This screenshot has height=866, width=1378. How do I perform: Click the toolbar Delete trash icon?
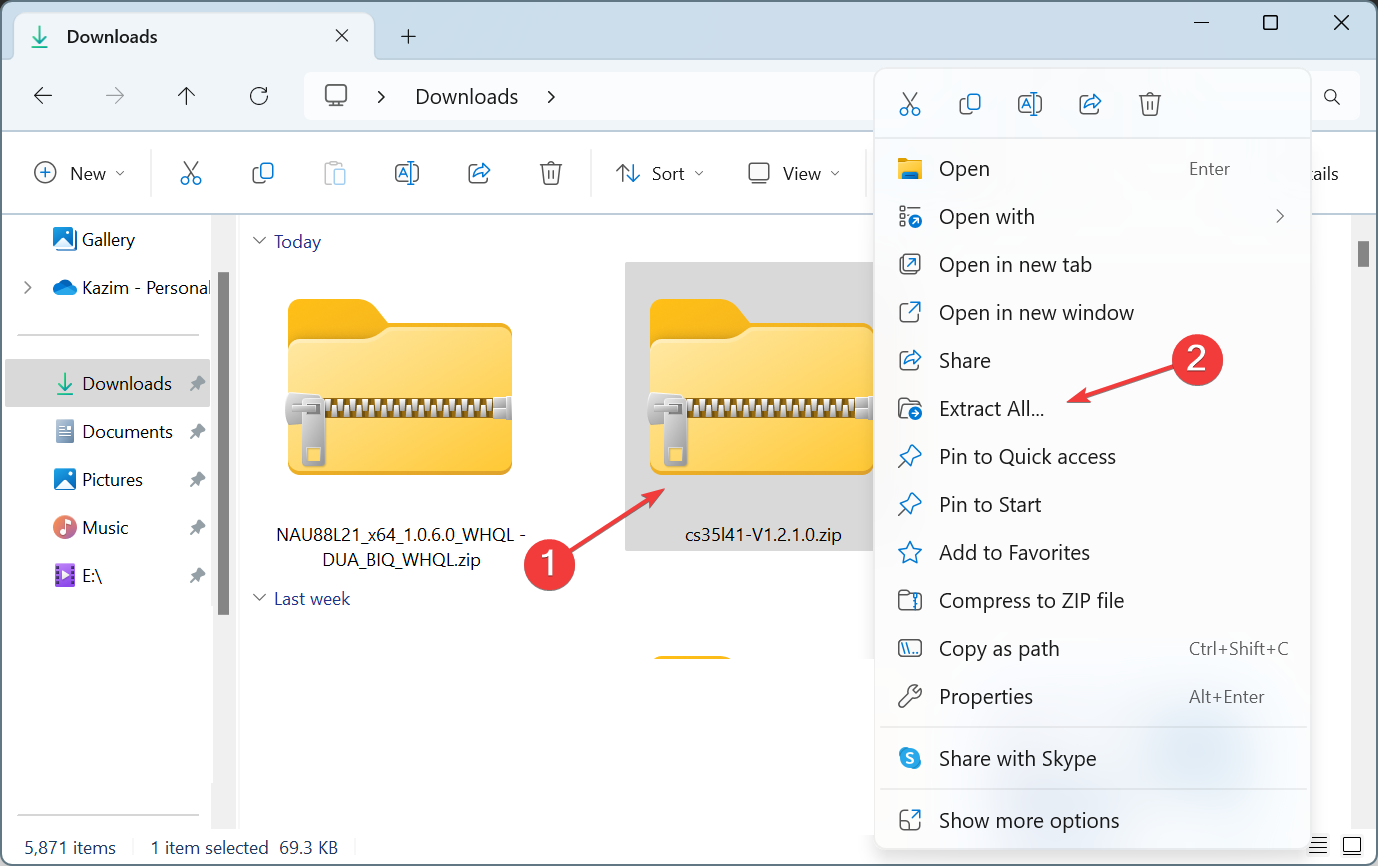click(551, 173)
